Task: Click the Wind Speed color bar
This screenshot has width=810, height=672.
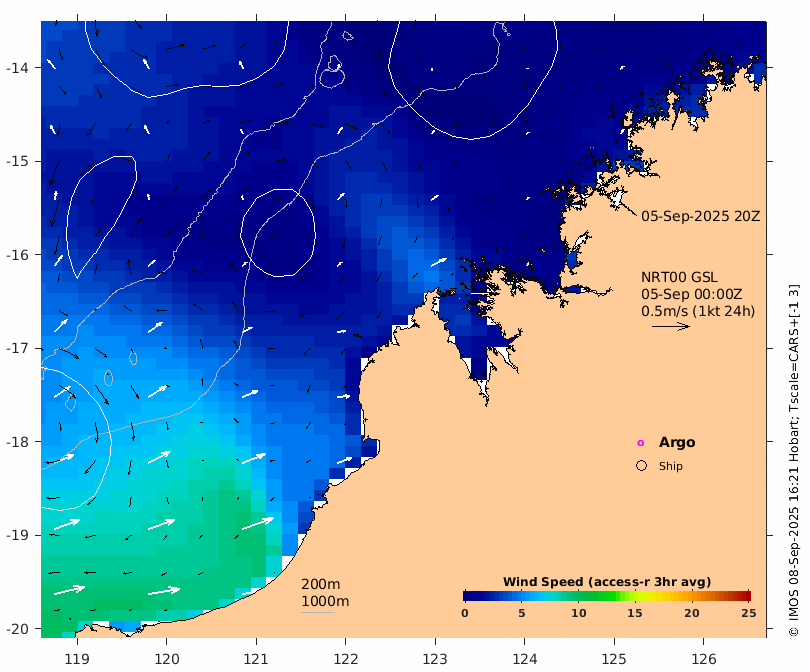Action: [607, 596]
